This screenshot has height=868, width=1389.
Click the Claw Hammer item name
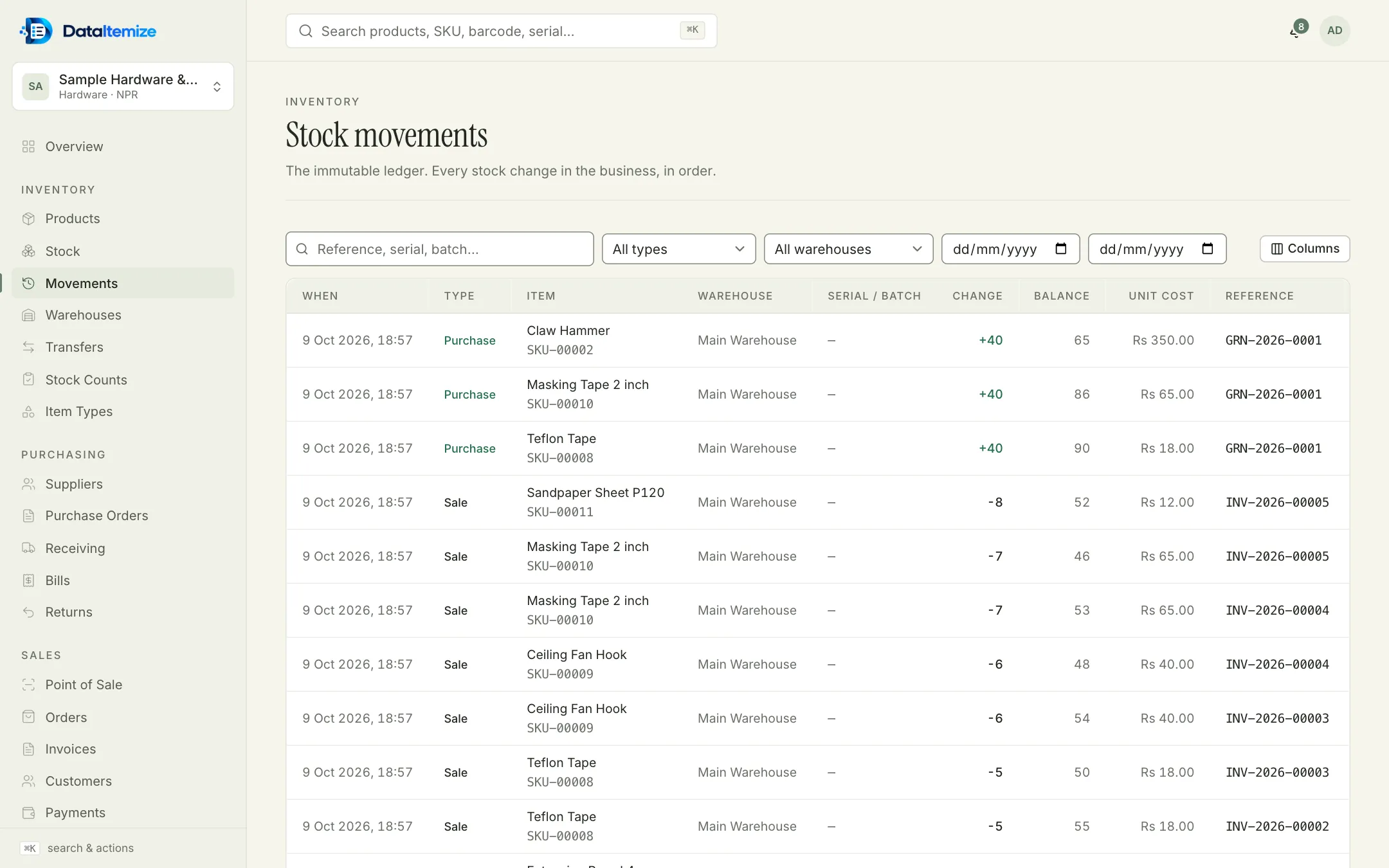[x=568, y=330]
